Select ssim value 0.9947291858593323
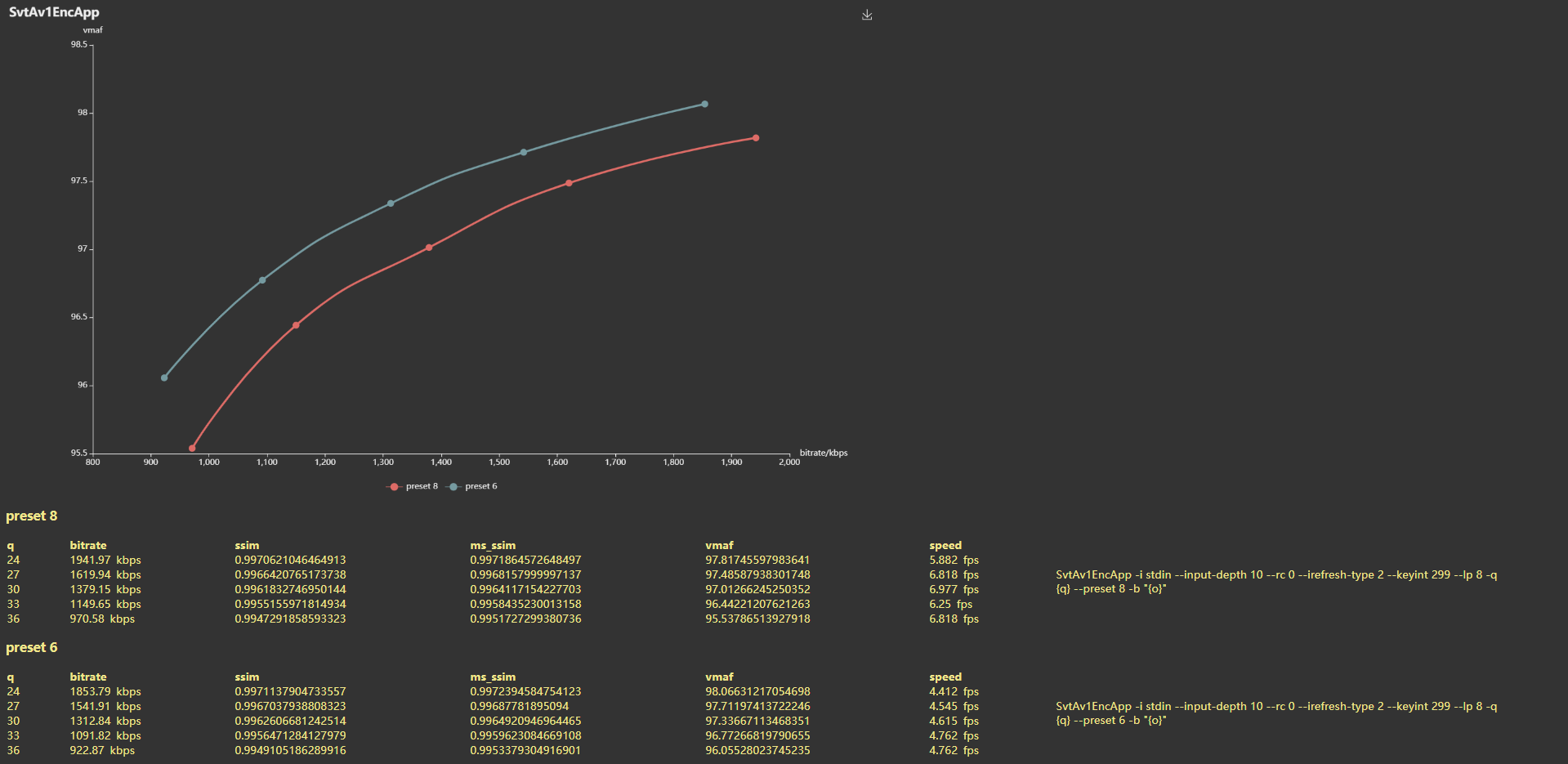 (x=290, y=619)
